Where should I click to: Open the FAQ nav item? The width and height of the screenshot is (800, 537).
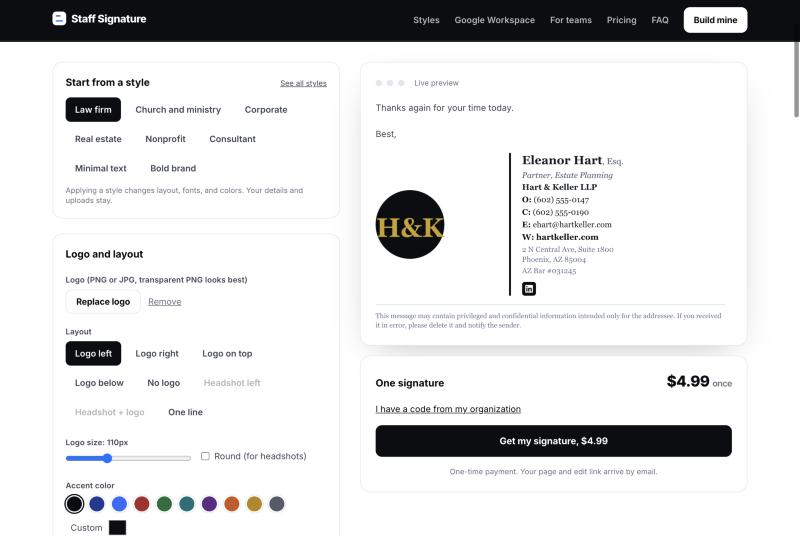click(x=659, y=20)
